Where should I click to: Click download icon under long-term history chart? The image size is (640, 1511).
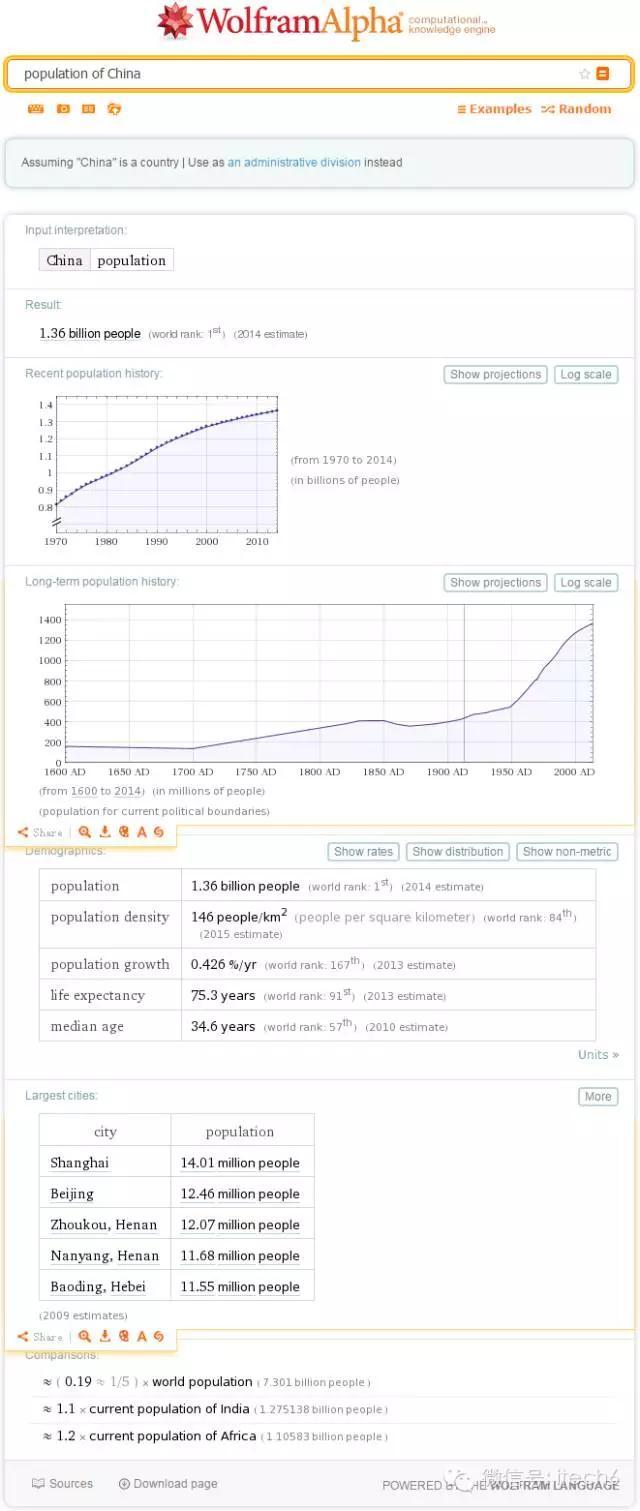coord(104,832)
